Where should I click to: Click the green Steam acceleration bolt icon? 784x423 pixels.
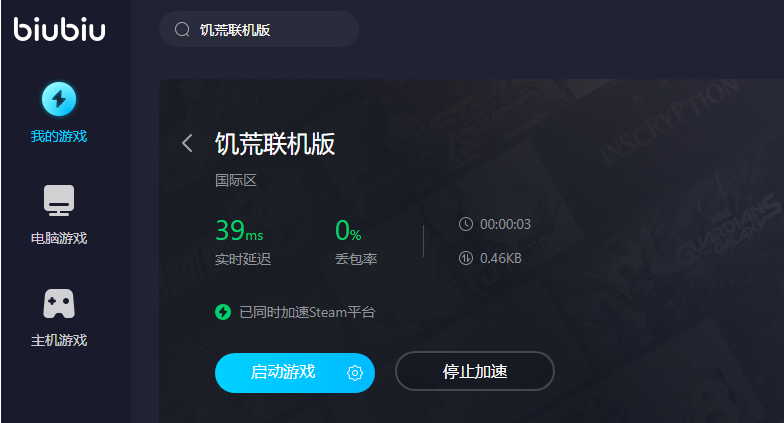(223, 312)
